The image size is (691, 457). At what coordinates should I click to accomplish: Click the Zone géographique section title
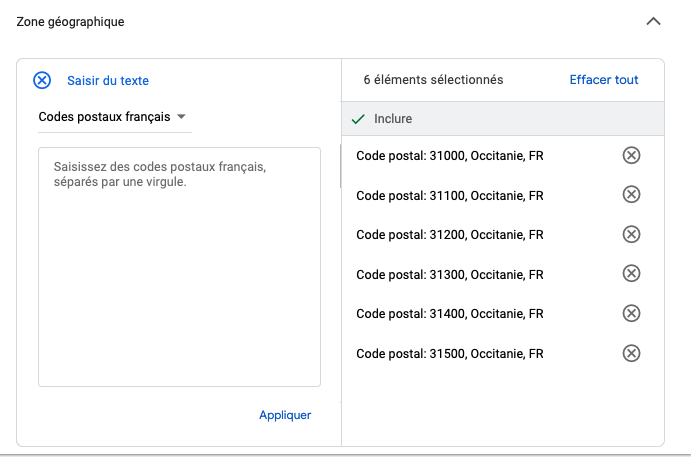(x=71, y=22)
